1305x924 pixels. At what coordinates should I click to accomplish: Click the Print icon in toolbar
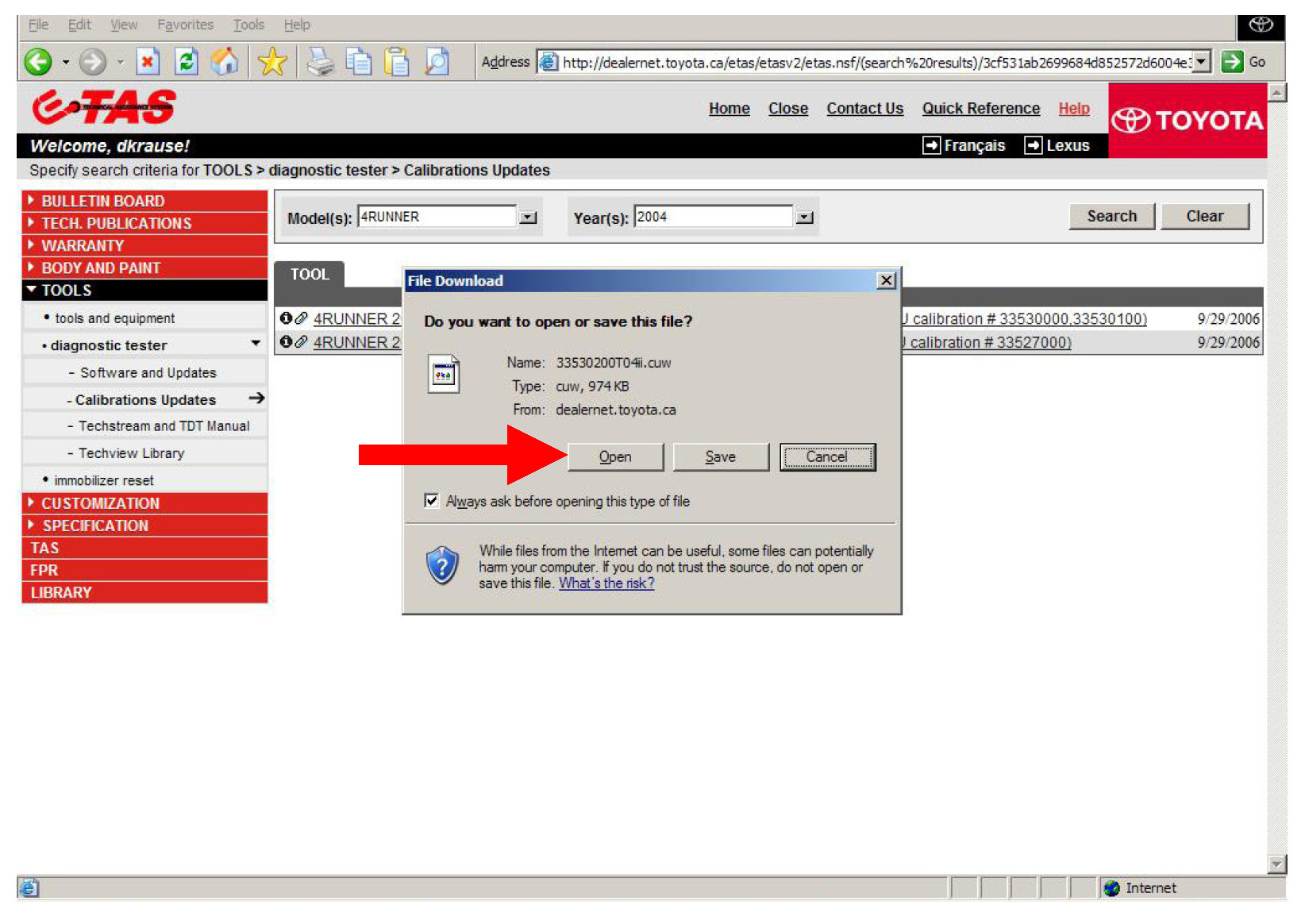pyautogui.click(x=321, y=62)
